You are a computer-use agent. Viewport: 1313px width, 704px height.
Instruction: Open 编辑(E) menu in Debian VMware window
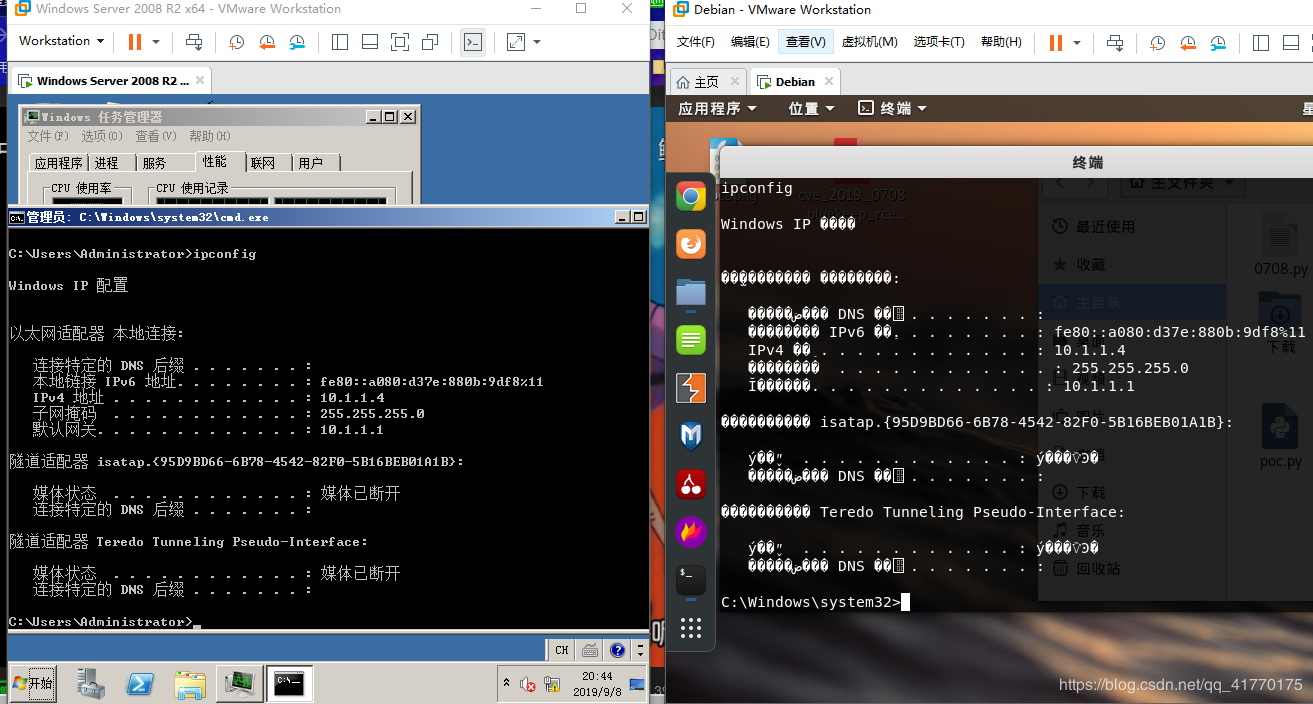click(750, 42)
